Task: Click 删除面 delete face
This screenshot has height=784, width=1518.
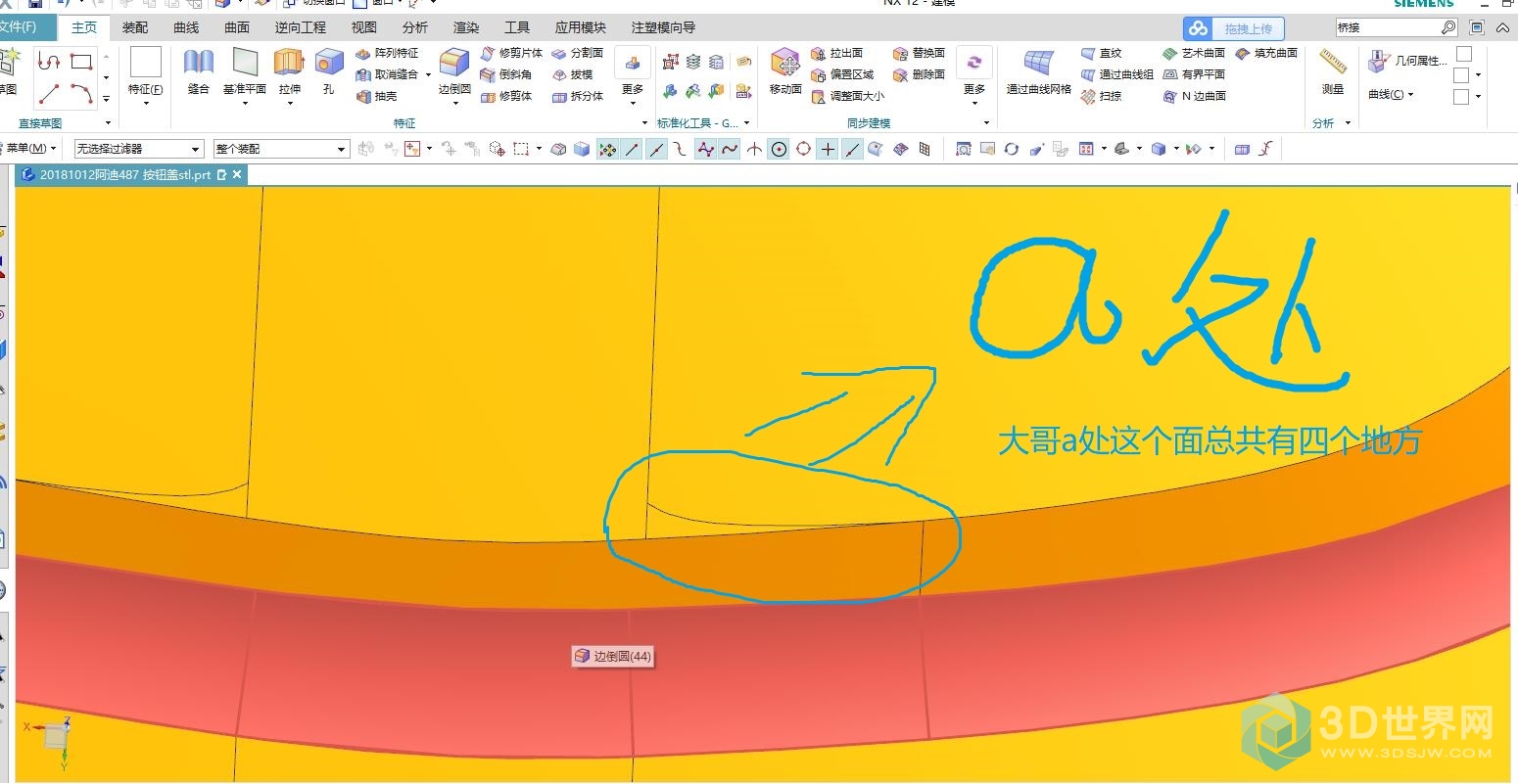Action: [x=919, y=74]
